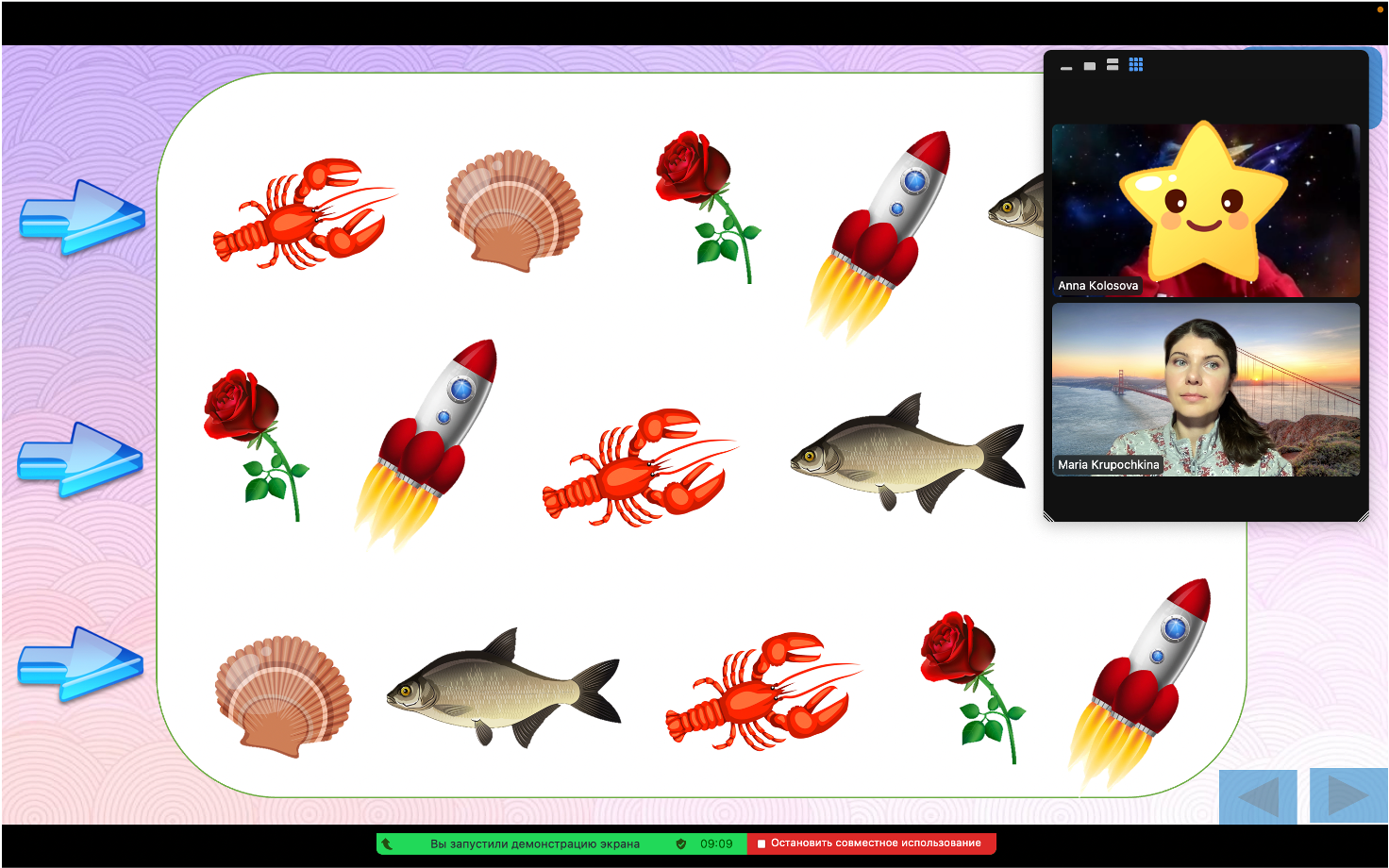Screen dimensions: 1389x868
Task: Click the bottom blue arrow on the left
Action: coord(80,664)
